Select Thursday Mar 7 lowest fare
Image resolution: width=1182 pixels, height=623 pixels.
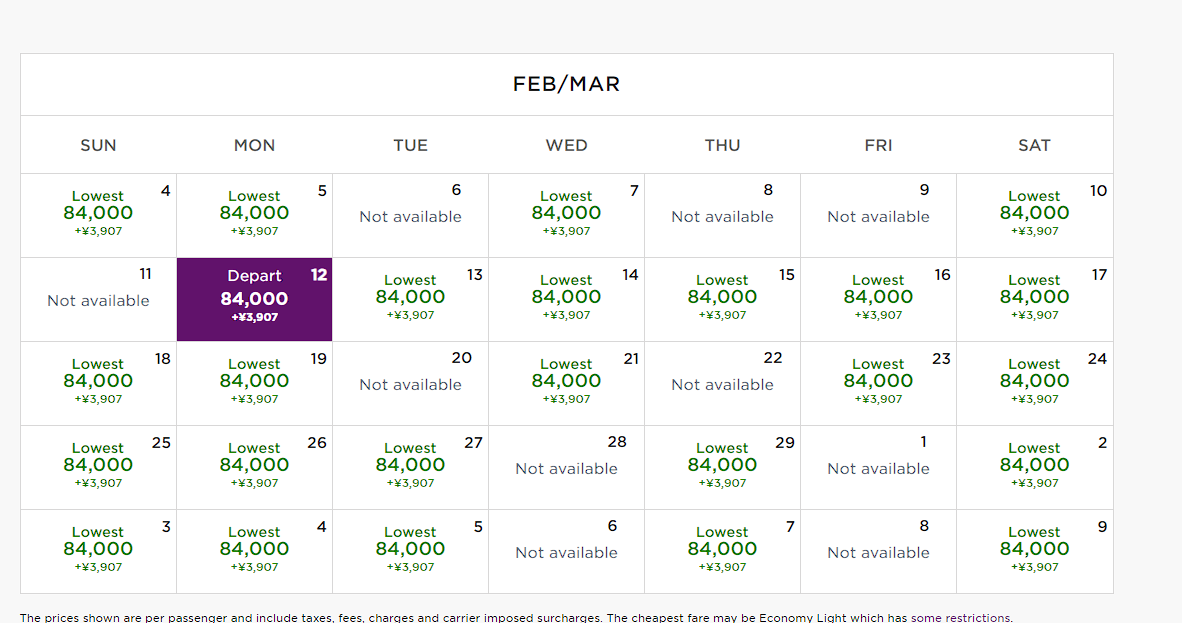[723, 551]
